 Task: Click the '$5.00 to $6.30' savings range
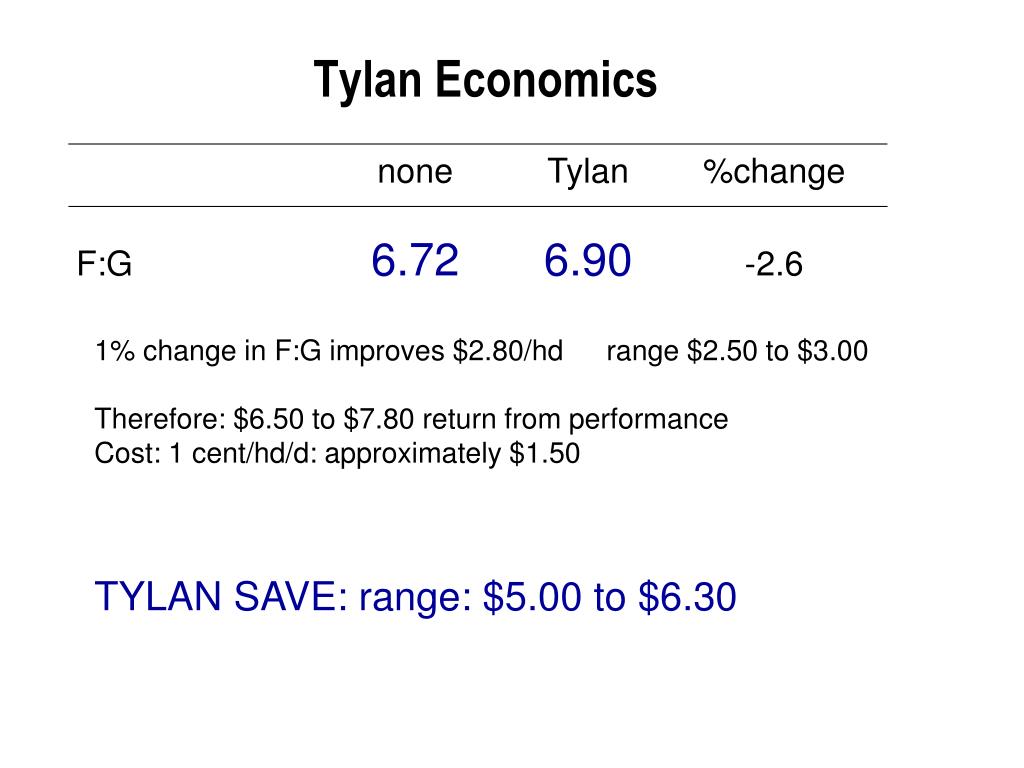[610, 596]
